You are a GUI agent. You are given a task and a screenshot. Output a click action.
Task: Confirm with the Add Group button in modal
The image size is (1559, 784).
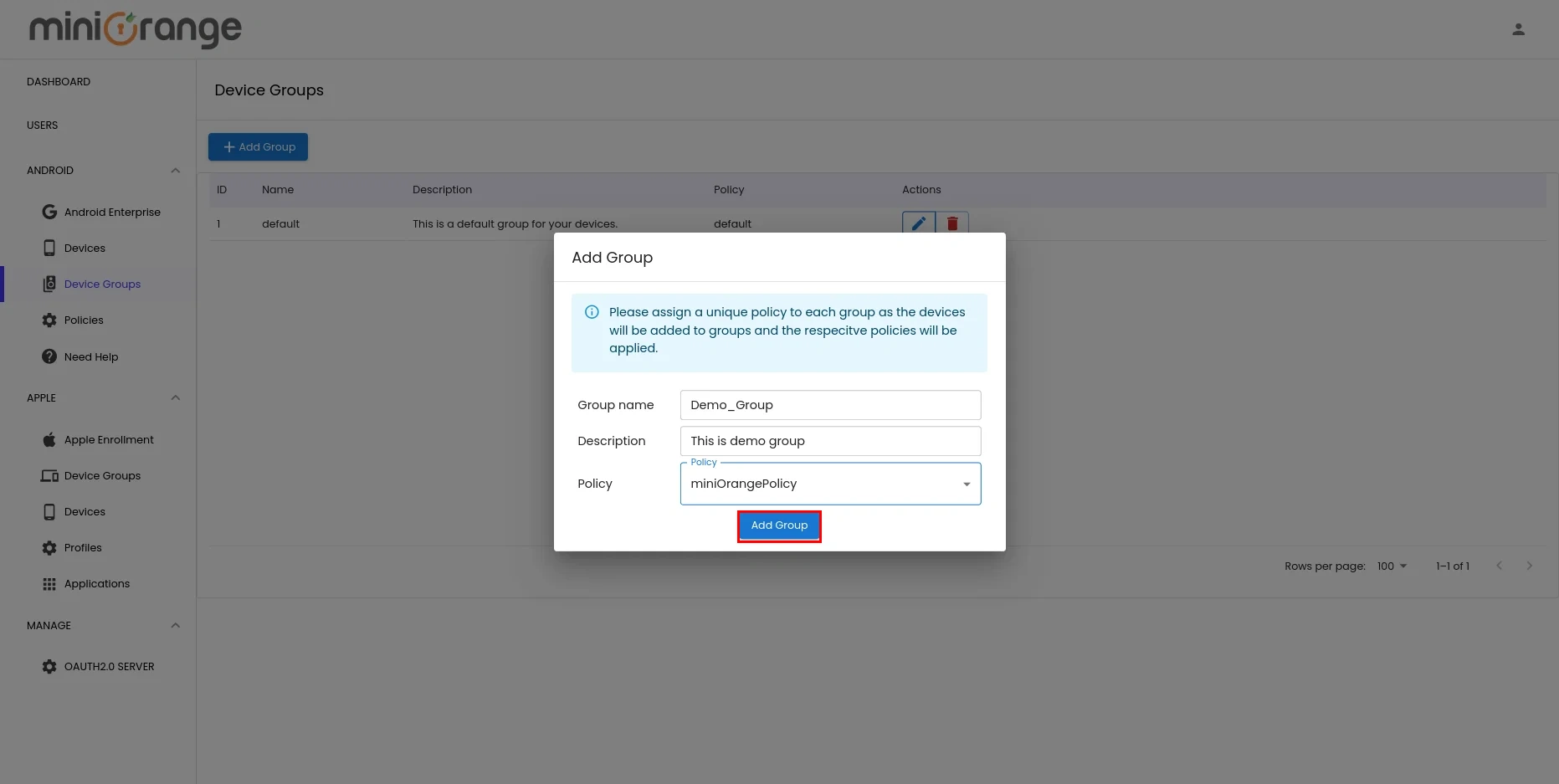pyautogui.click(x=779, y=525)
